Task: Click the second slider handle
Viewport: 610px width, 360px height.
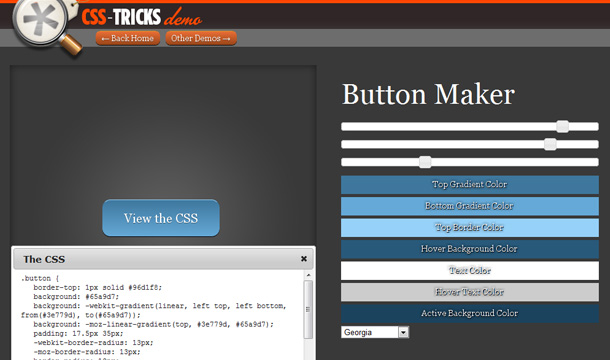Action: 550,144
